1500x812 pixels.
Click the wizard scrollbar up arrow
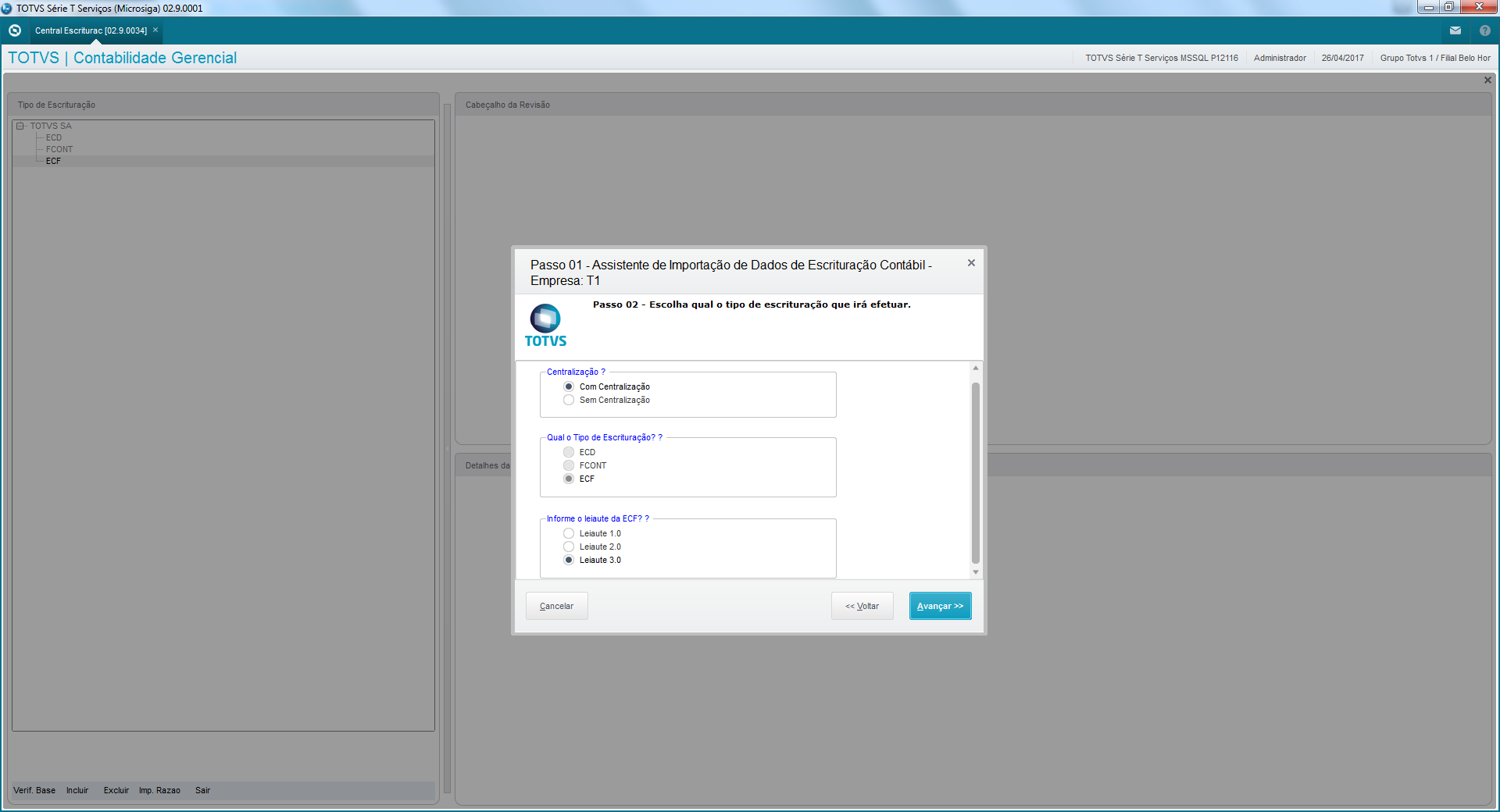975,368
